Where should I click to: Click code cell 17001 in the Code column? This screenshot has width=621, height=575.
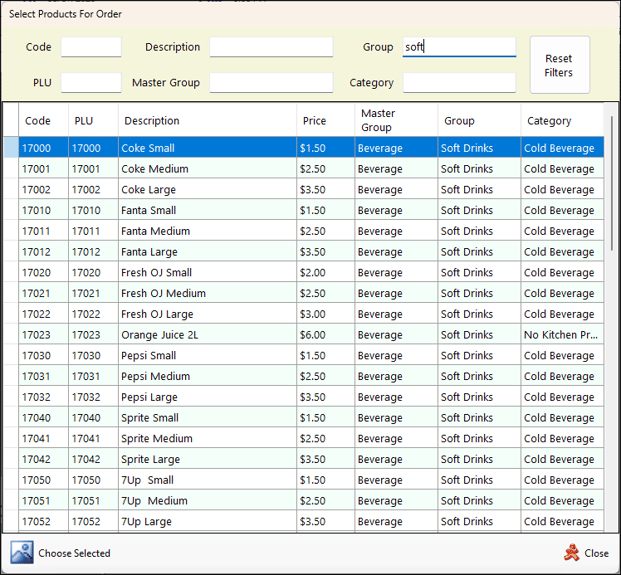click(44, 169)
